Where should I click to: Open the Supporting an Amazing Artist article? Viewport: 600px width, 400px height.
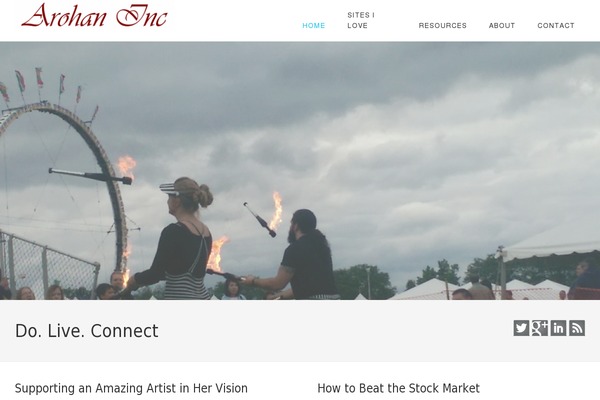point(131,388)
